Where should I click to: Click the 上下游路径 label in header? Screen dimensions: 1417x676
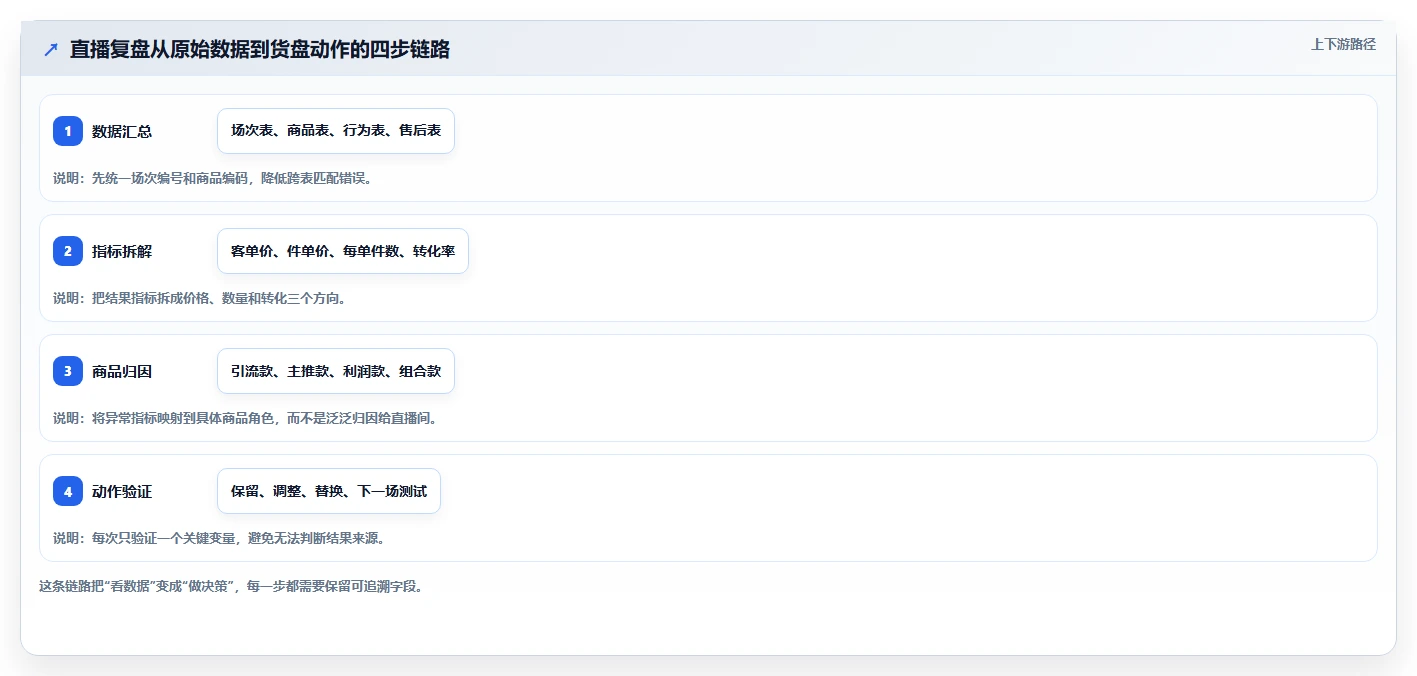click(1343, 45)
